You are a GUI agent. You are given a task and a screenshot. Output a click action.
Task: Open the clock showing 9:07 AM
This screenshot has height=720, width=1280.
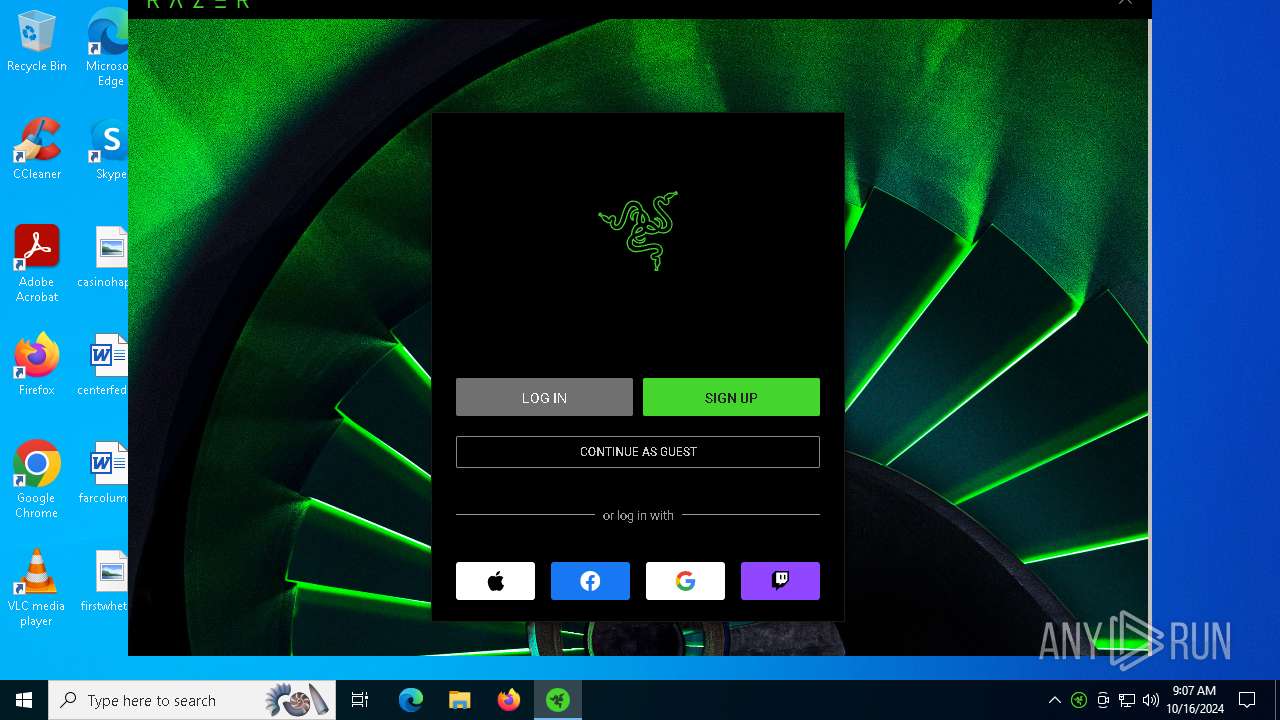pyautogui.click(x=1195, y=700)
